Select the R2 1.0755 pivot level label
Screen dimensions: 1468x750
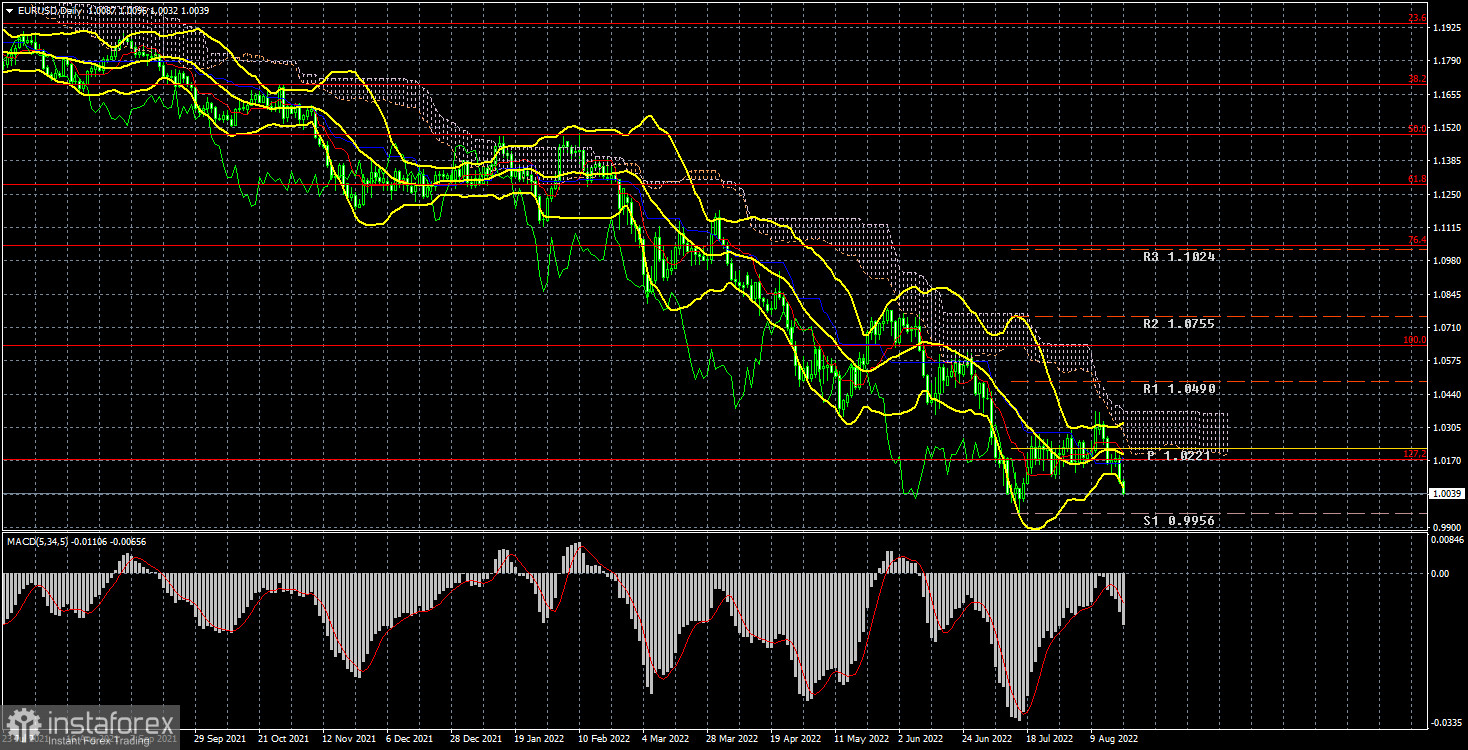click(x=1179, y=324)
